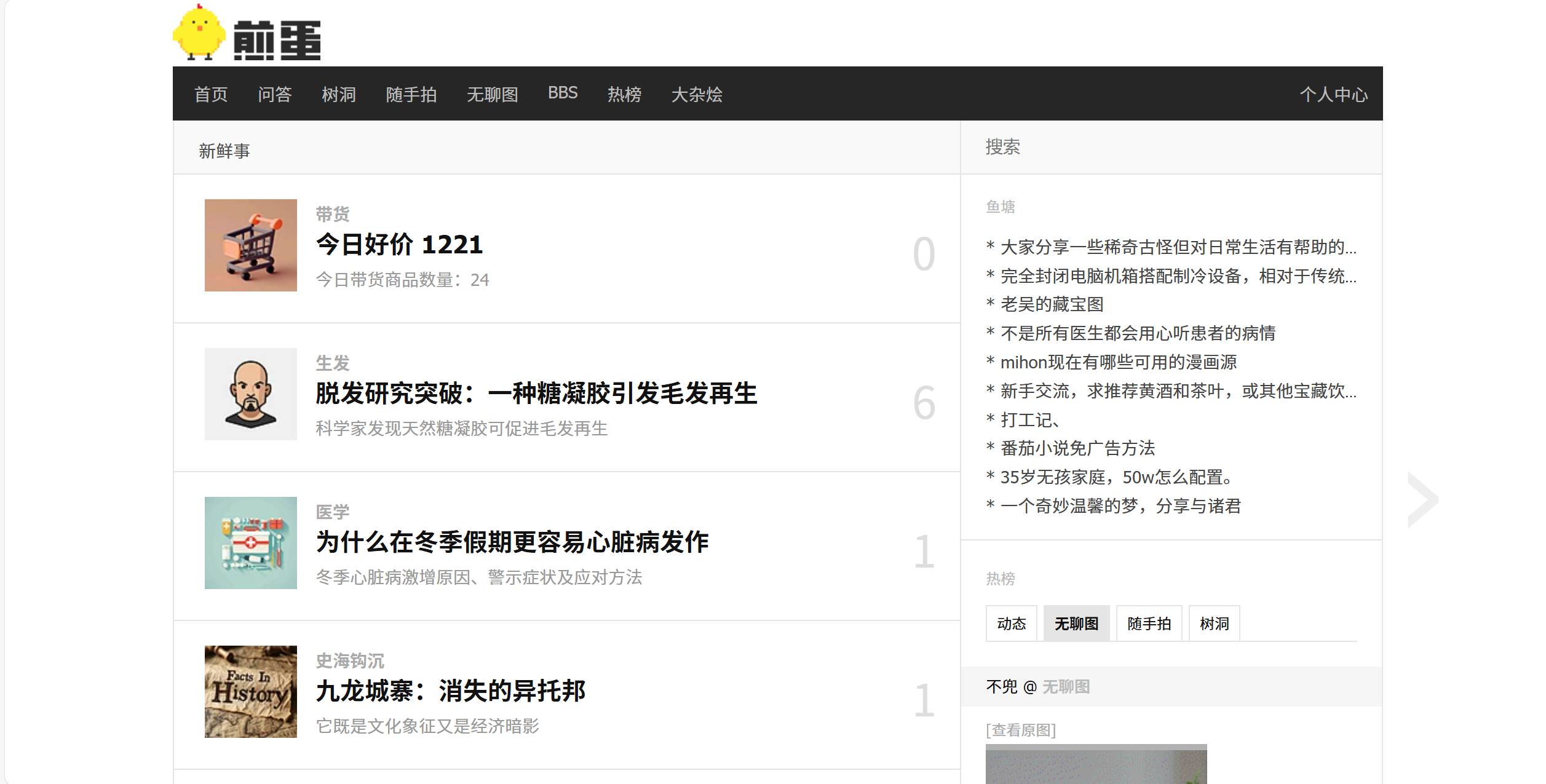
Task: Open fish pond post 大家分享一些稀奇古怪
Action: 1178,247
